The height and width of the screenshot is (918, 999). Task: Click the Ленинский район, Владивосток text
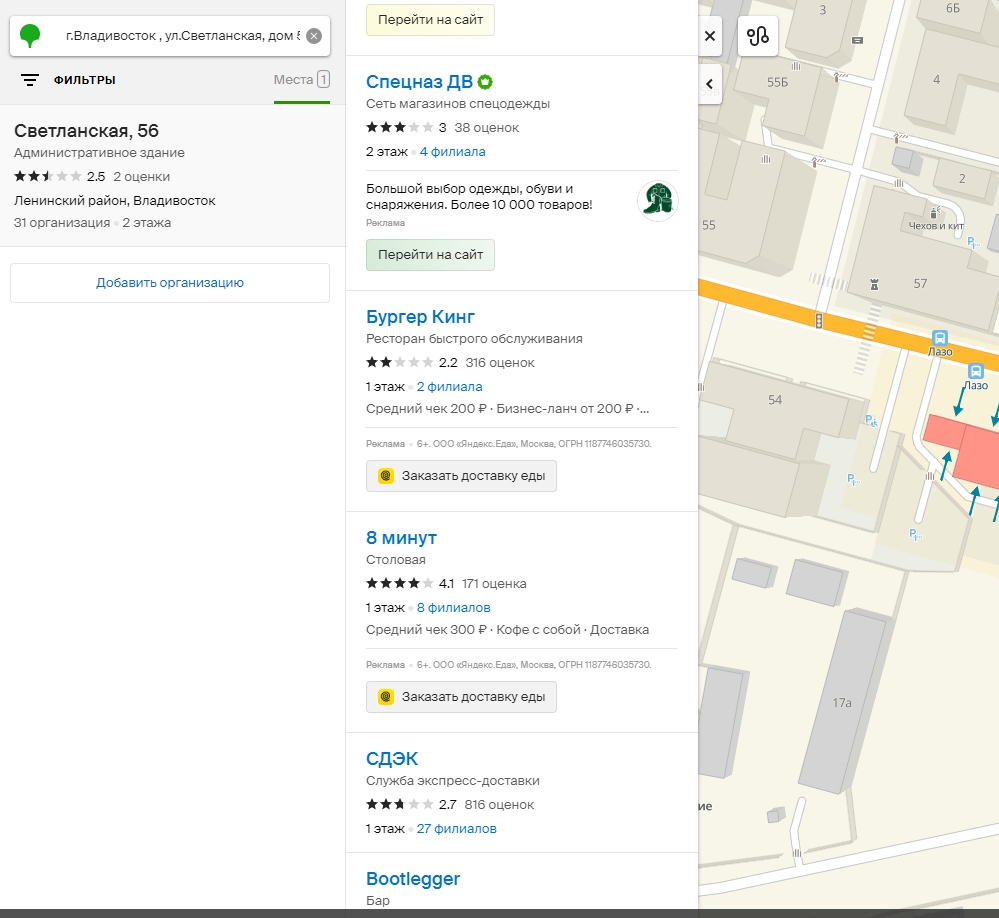click(x=115, y=201)
